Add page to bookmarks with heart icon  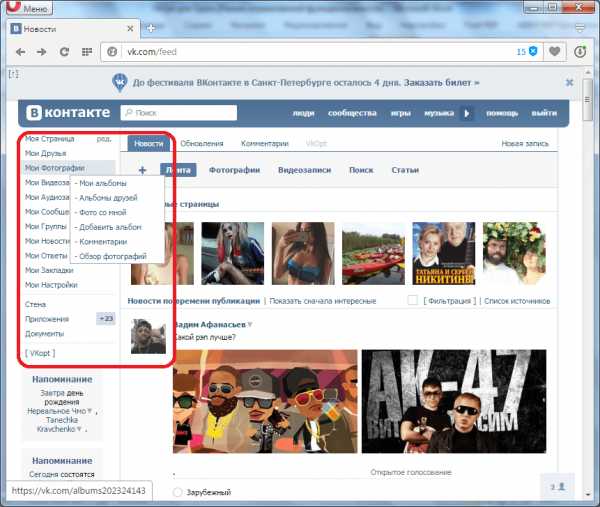tap(554, 51)
